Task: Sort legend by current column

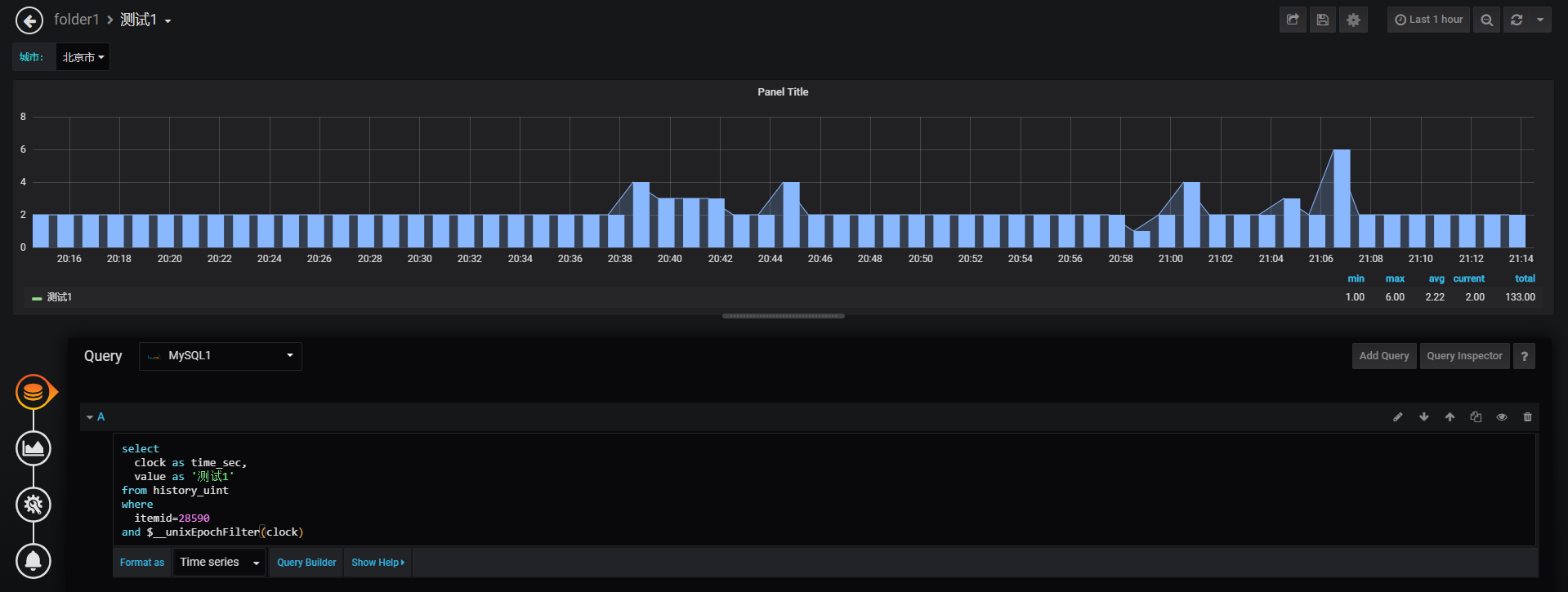Action: pos(1468,278)
